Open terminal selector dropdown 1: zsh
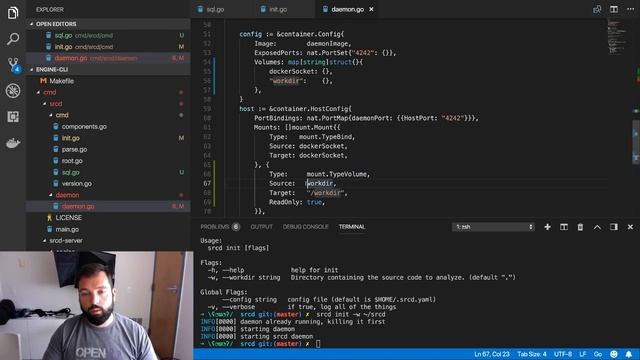 pos(493,227)
